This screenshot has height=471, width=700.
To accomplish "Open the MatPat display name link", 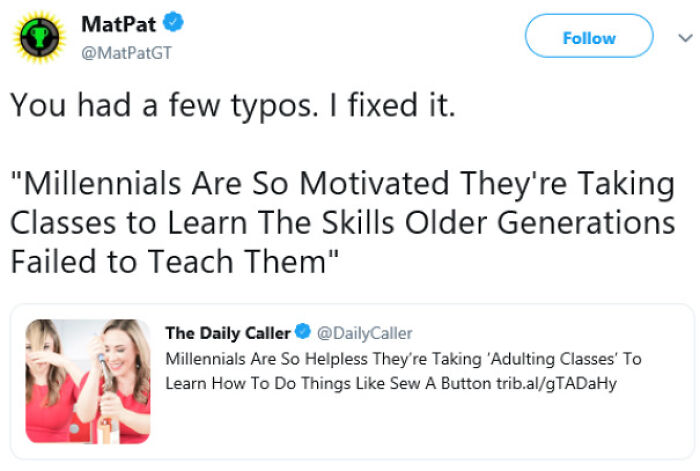I will point(119,24).
